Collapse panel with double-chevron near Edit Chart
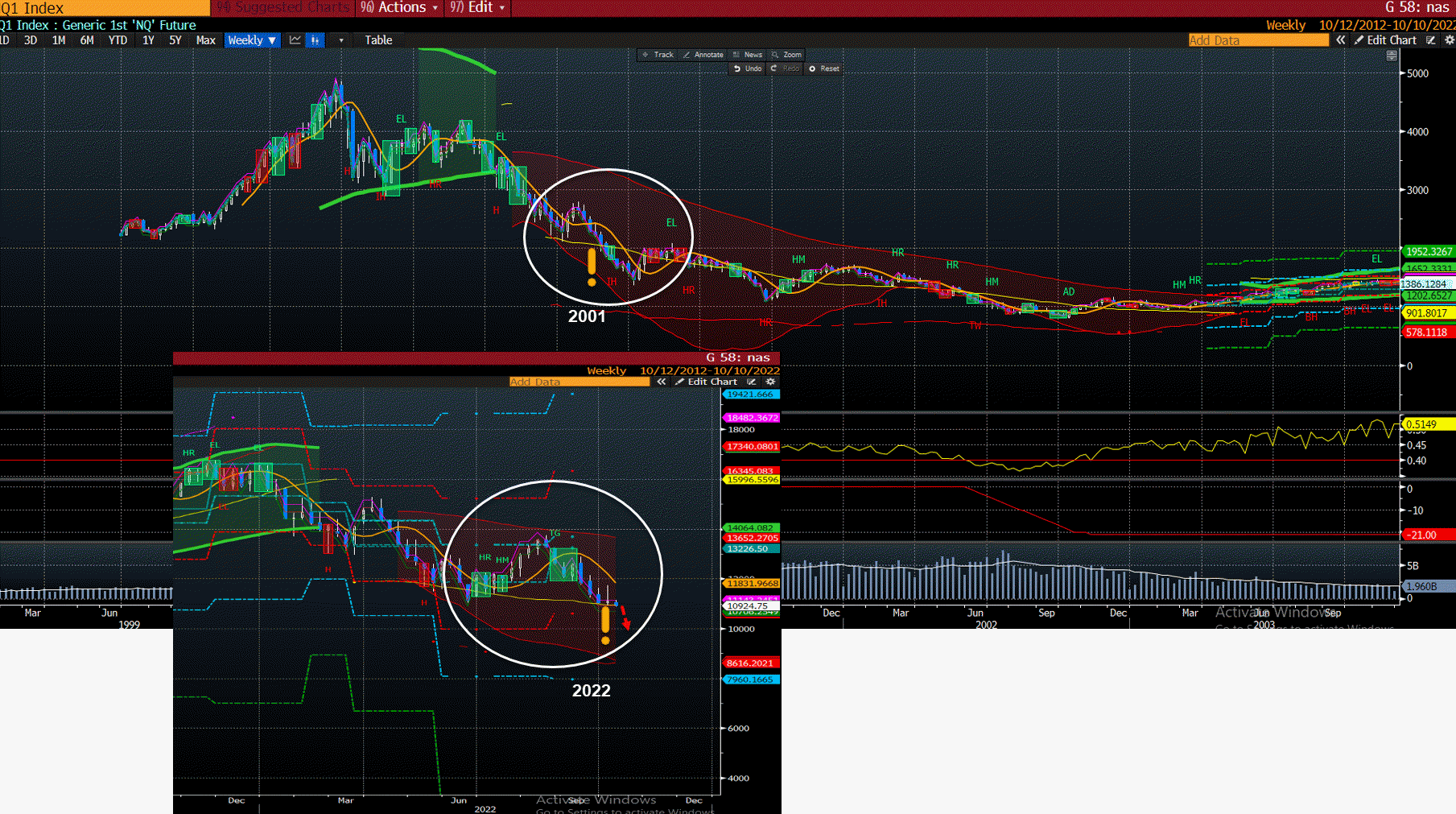Image resolution: width=1456 pixels, height=814 pixels. click(1341, 40)
